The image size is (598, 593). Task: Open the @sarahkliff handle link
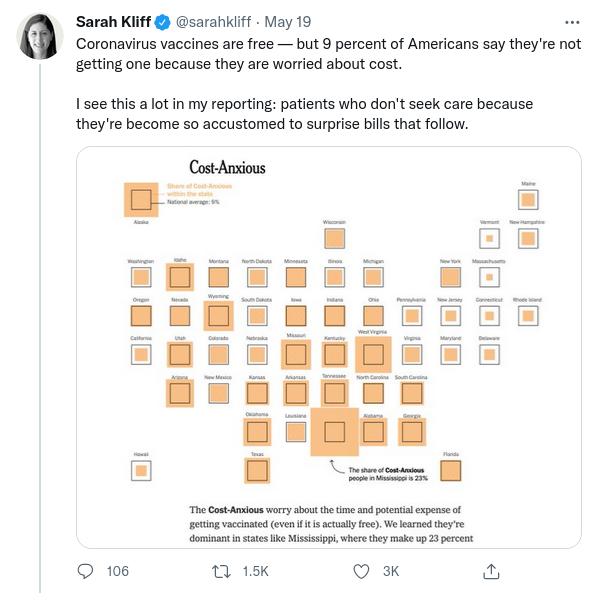tap(213, 22)
